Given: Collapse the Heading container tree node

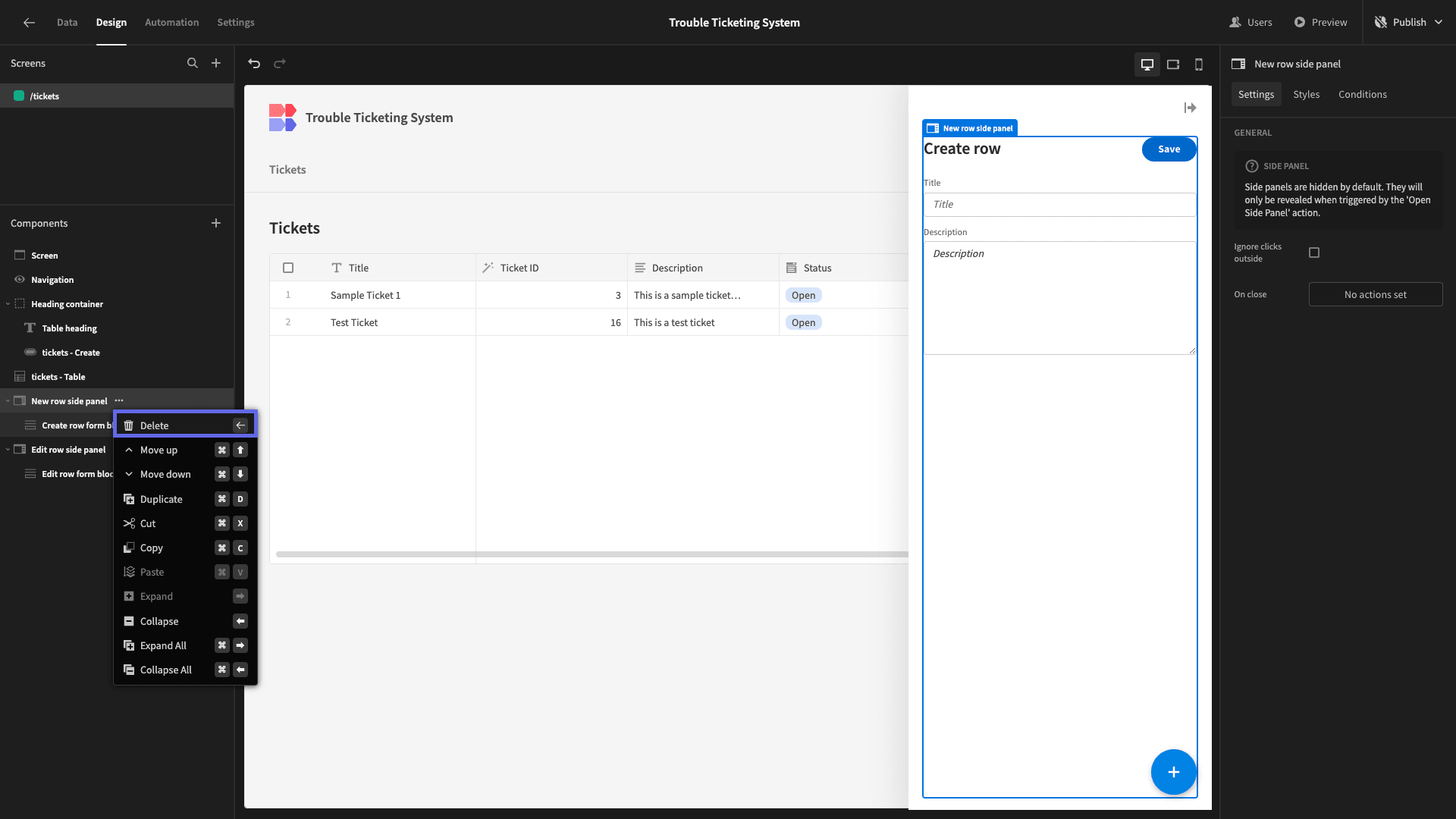Looking at the screenshot, I should 8,304.
